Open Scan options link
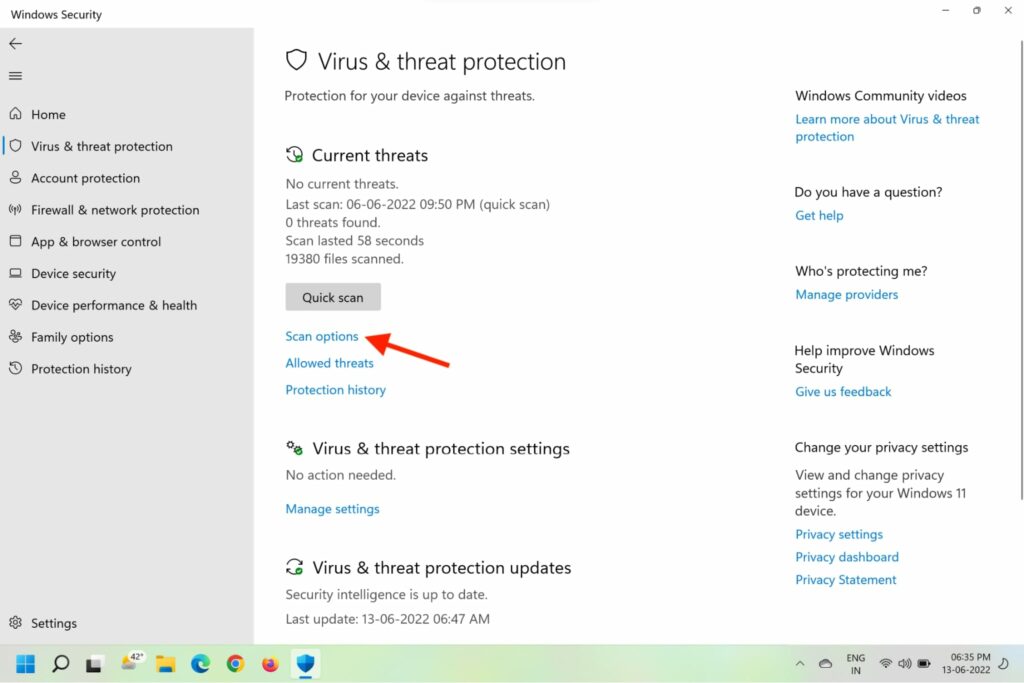Image resolution: width=1024 pixels, height=683 pixels. (322, 337)
